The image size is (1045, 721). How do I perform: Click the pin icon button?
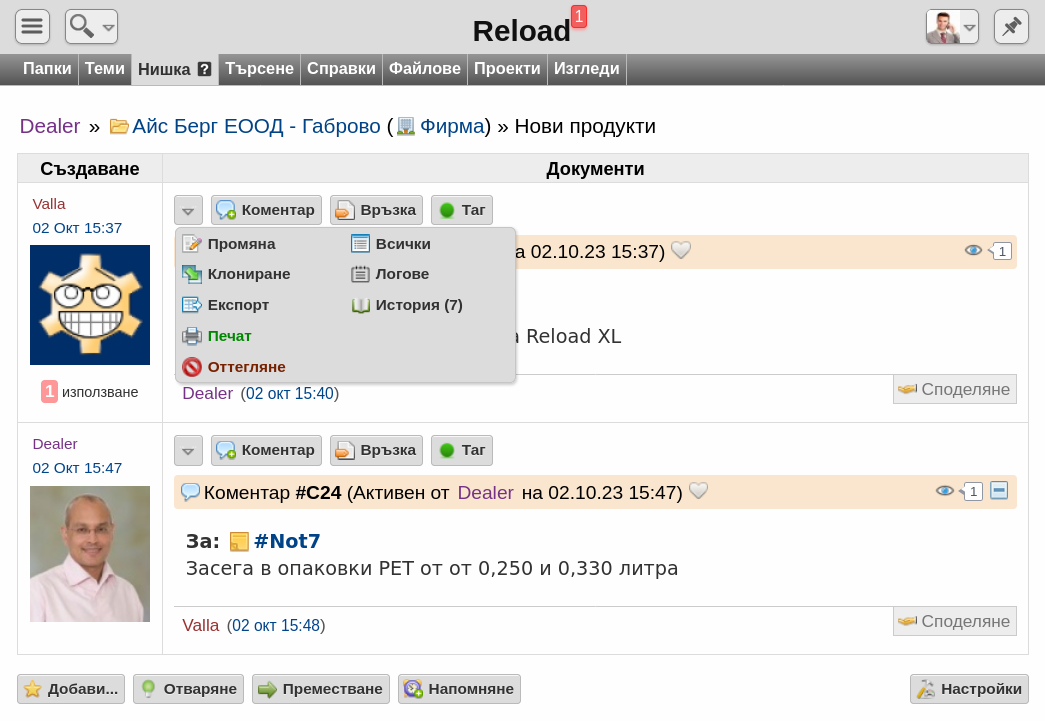pos(1011,27)
